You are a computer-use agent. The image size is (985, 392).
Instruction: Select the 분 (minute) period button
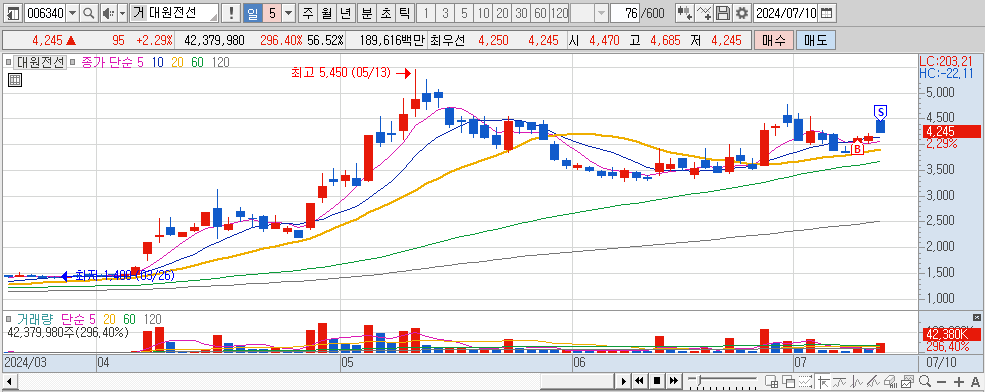367,13
